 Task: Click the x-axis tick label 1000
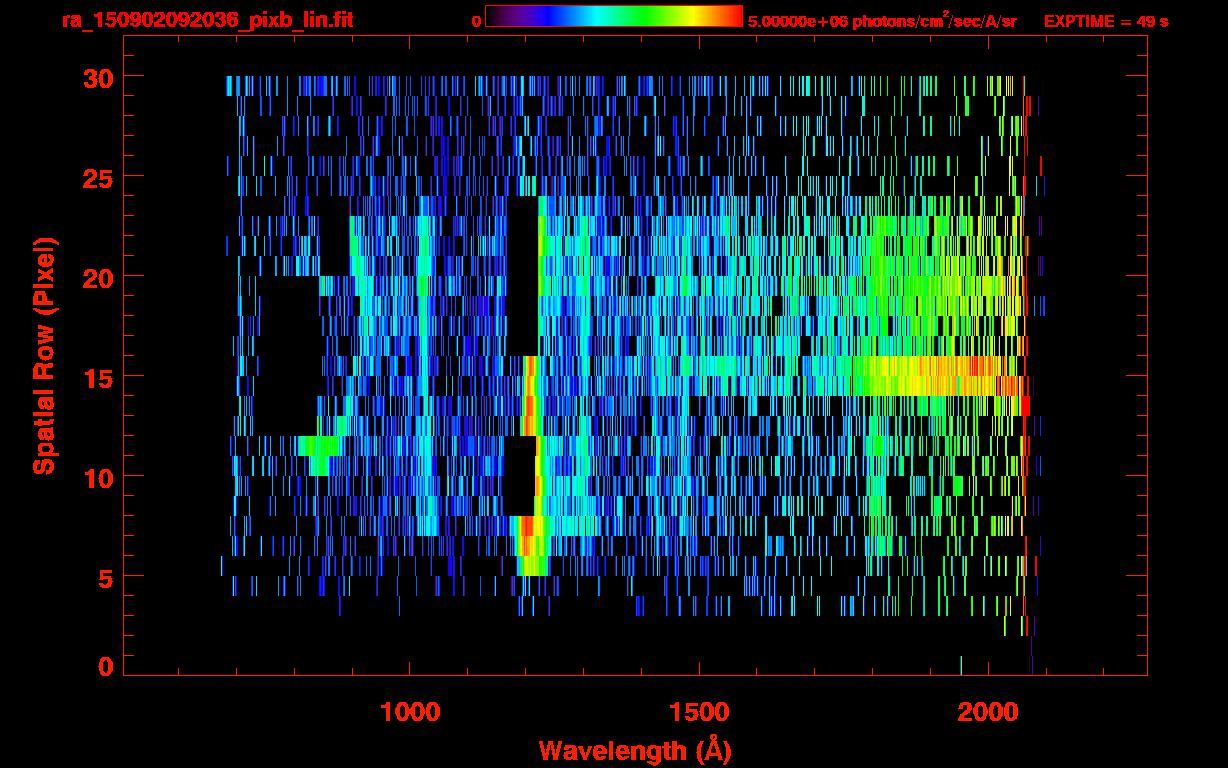pyautogui.click(x=409, y=712)
